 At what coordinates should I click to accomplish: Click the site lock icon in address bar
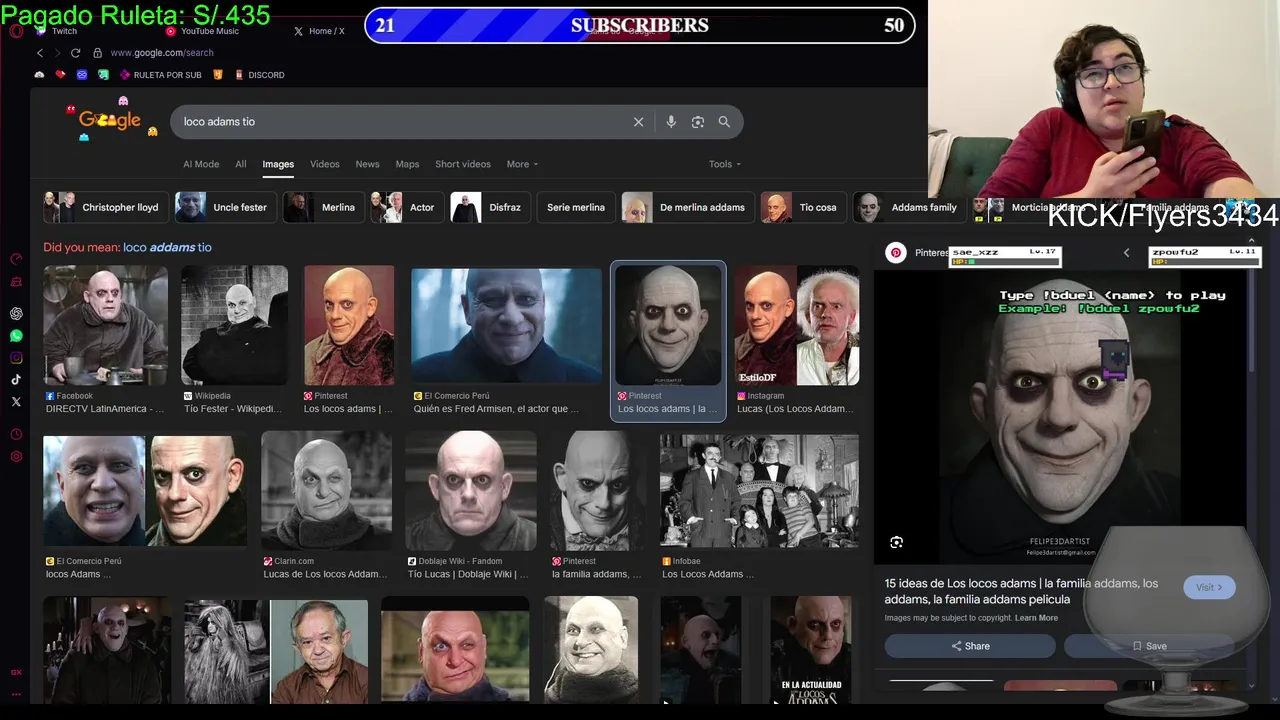(x=97, y=53)
